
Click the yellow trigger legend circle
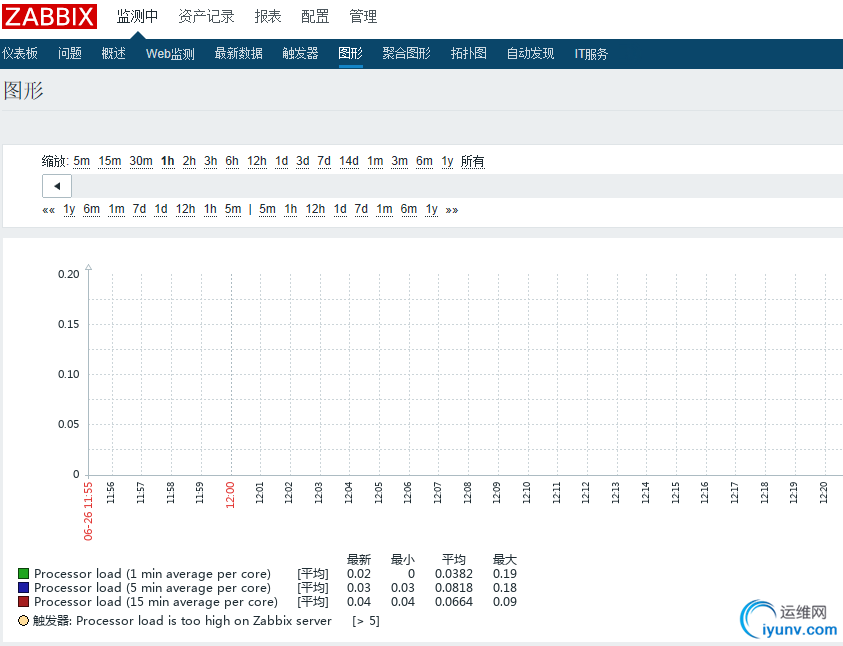click(x=24, y=621)
